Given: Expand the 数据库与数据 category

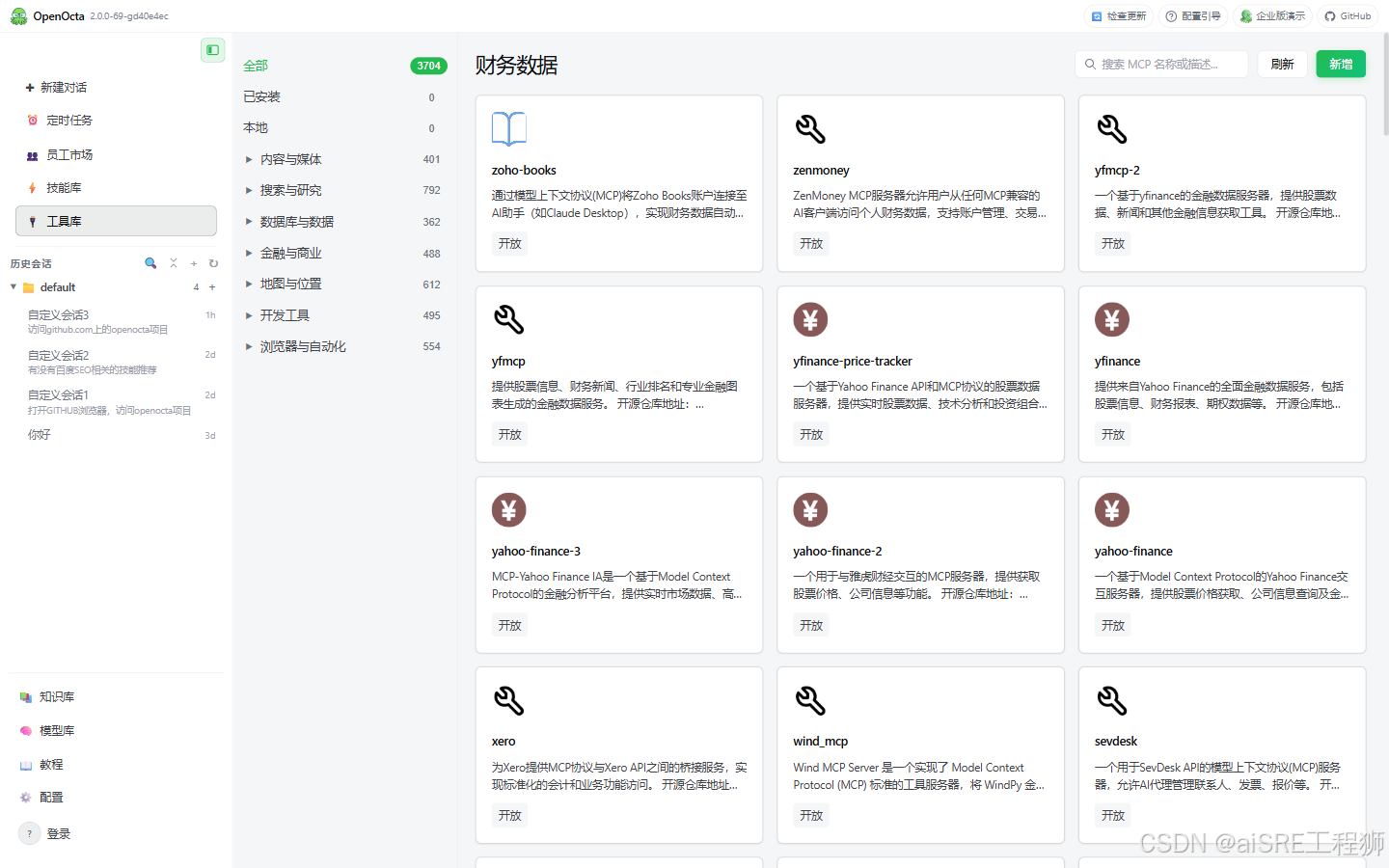Looking at the screenshot, I should tap(249, 222).
